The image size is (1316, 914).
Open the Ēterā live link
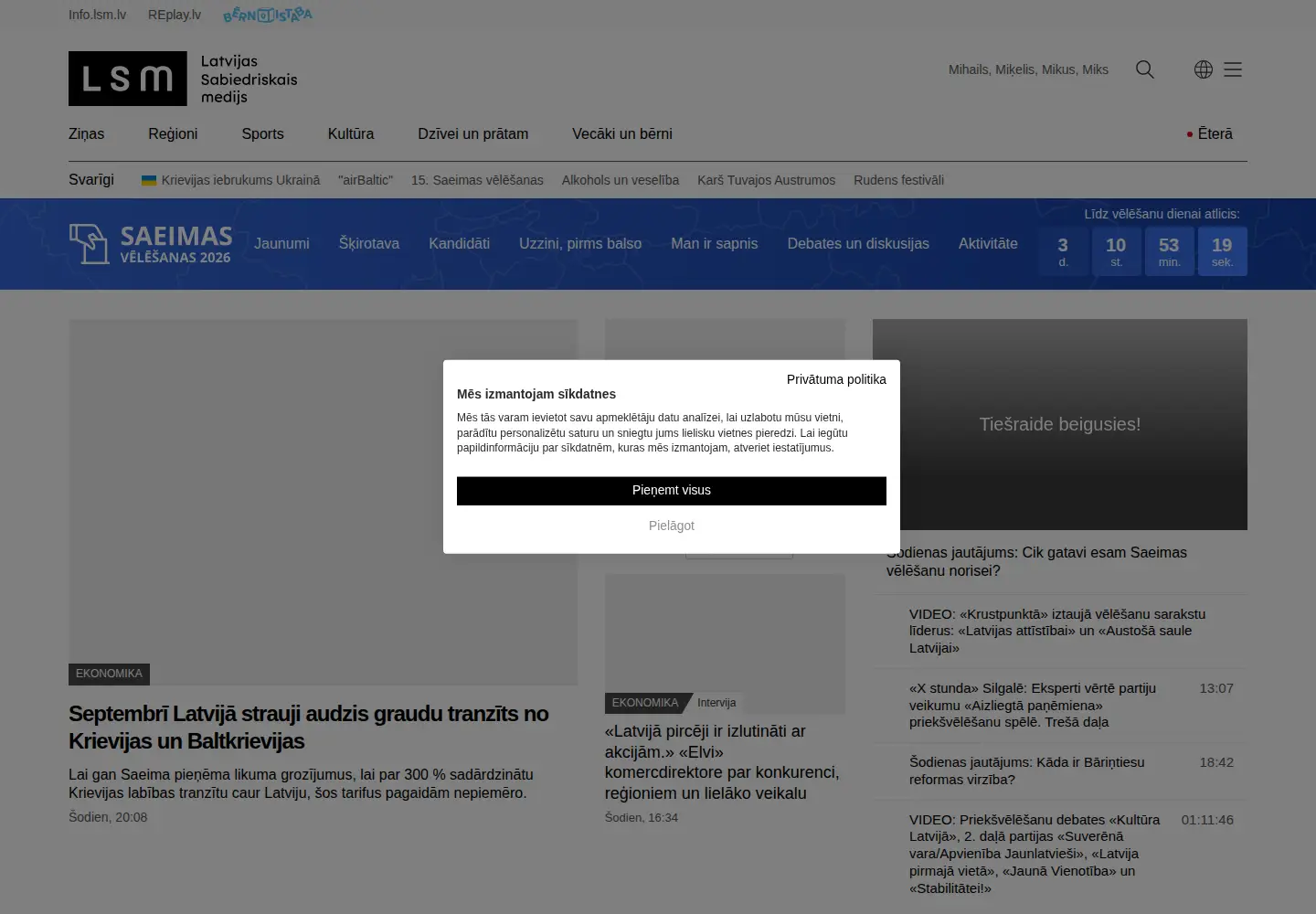[x=1210, y=133]
